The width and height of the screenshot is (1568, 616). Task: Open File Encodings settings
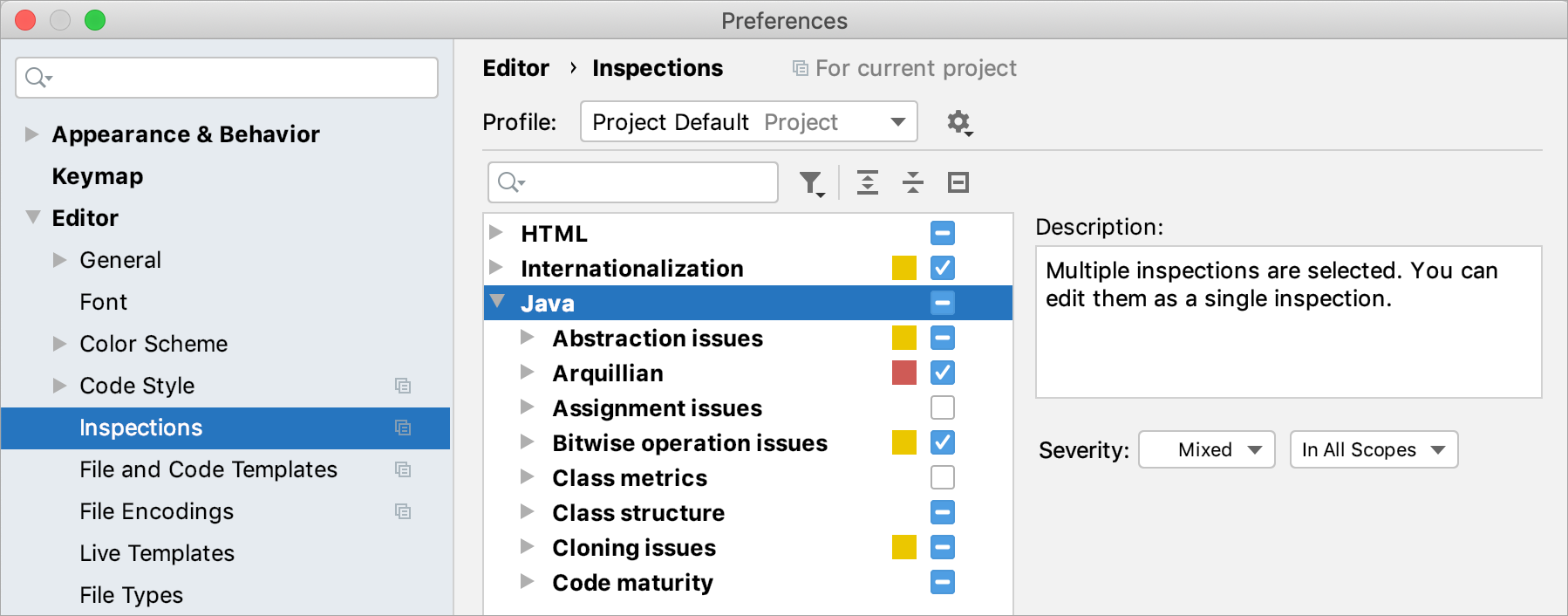[x=157, y=511]
